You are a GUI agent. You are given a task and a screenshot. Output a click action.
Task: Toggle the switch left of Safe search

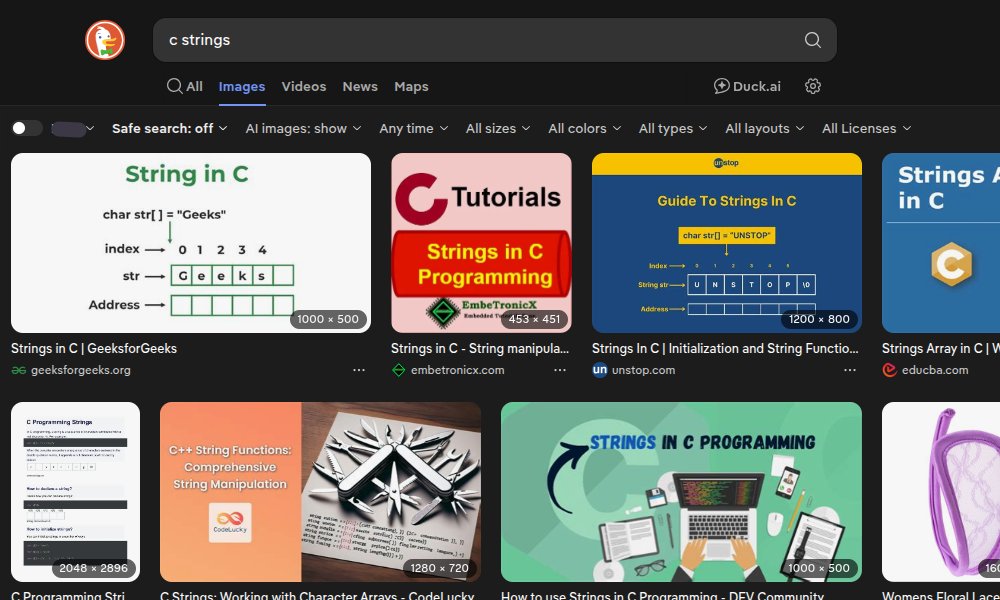pos(27,128)
